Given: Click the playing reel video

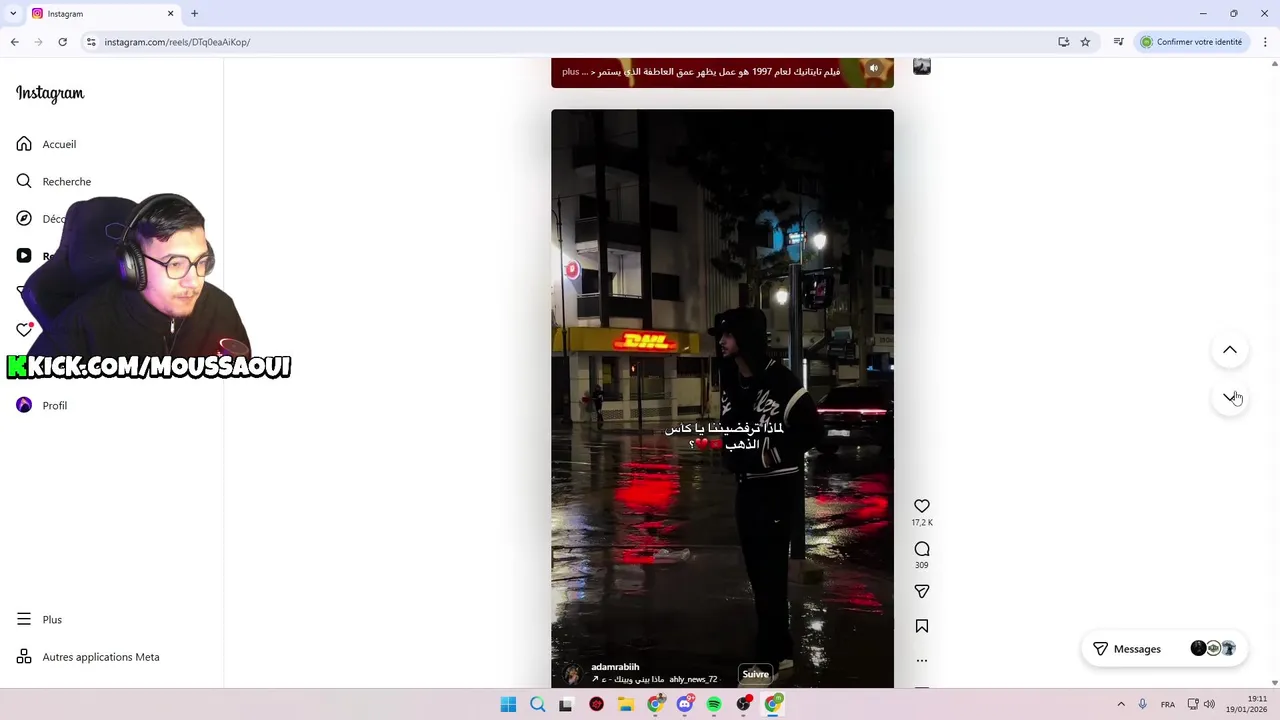Looking at the screenshot, I should [x=722, y=398].
